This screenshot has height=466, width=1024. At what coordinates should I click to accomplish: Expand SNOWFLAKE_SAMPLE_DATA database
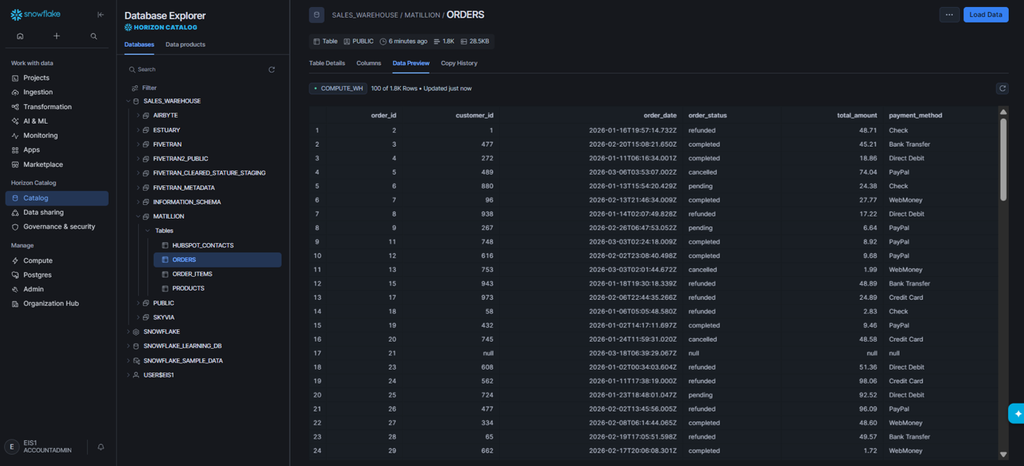(128, 360)
